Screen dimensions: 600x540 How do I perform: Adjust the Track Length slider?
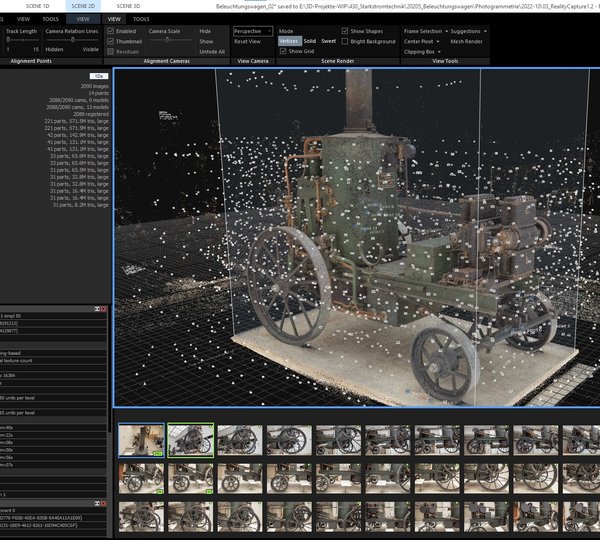tap(22, 40)
